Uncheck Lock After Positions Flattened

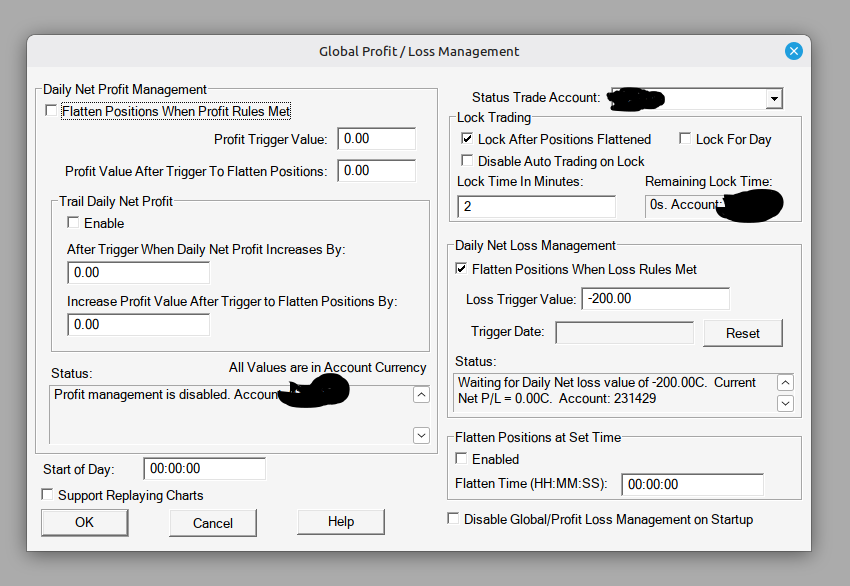[x=467, y=139]
